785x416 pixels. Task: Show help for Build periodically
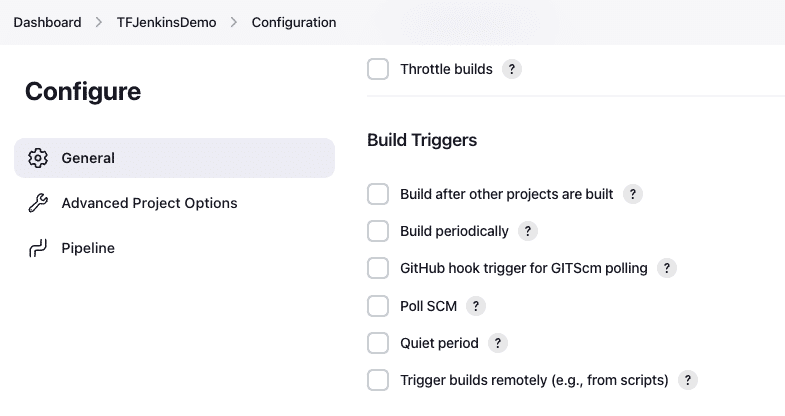tap(528, 231)
